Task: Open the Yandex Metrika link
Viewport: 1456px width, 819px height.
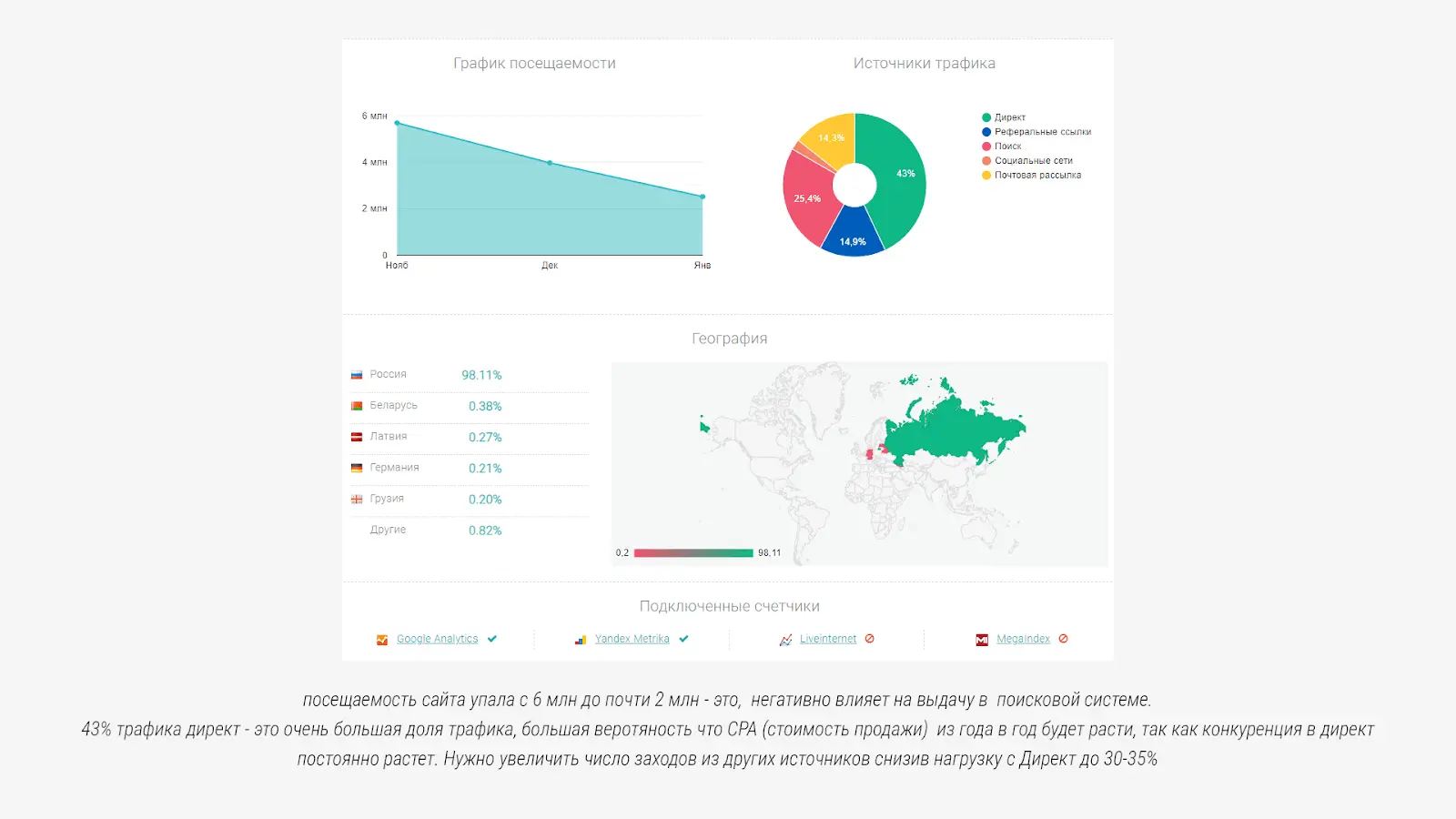Action: point(632,639)
